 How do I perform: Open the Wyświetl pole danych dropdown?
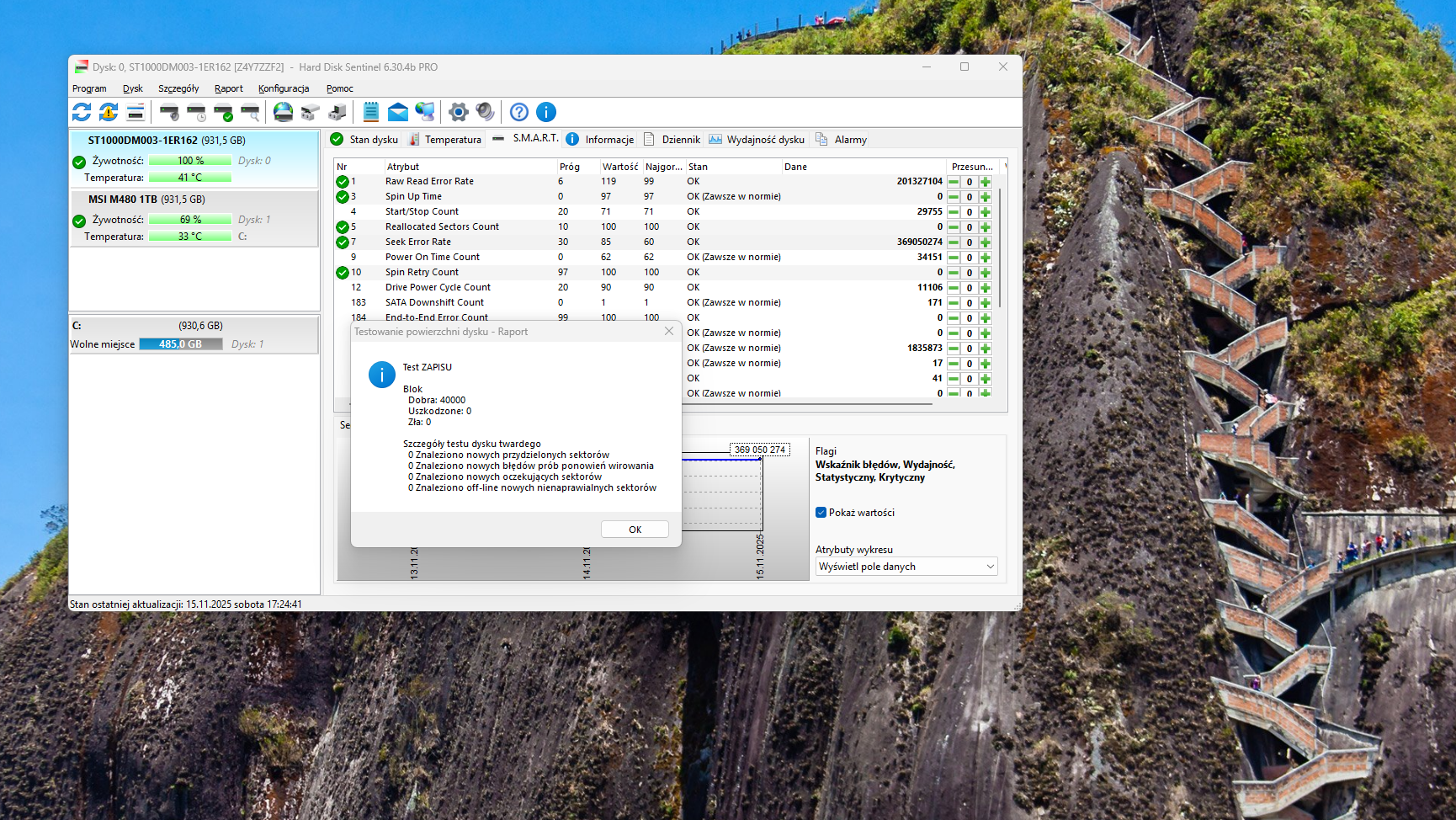tap(906, 567)
